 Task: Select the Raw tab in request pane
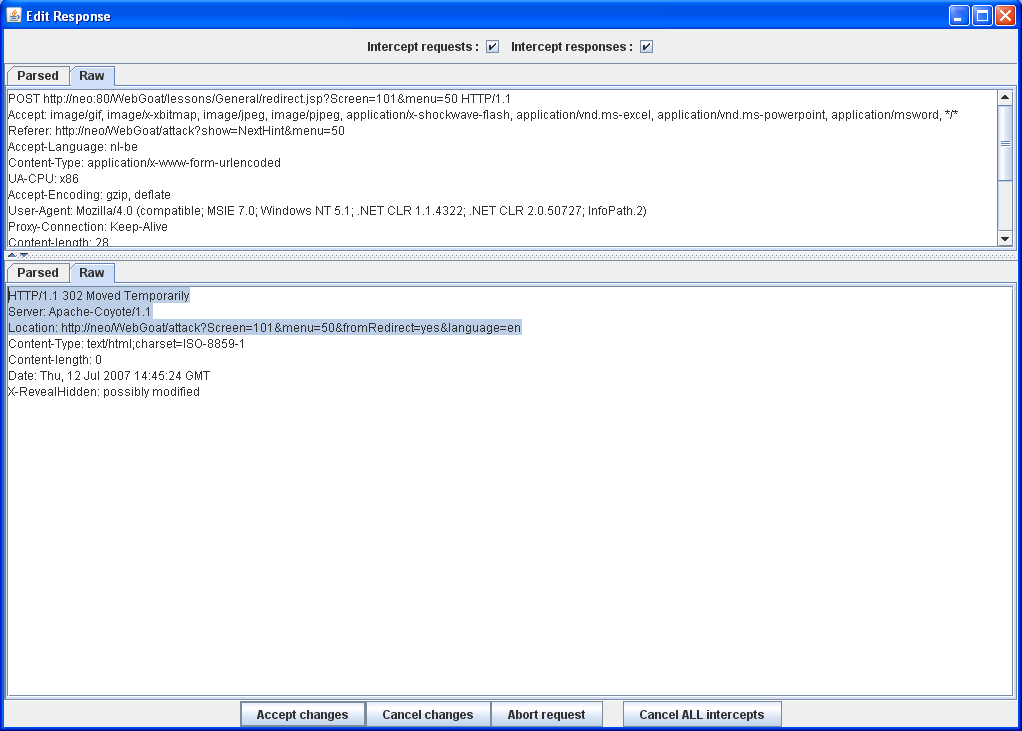[92, 76]
